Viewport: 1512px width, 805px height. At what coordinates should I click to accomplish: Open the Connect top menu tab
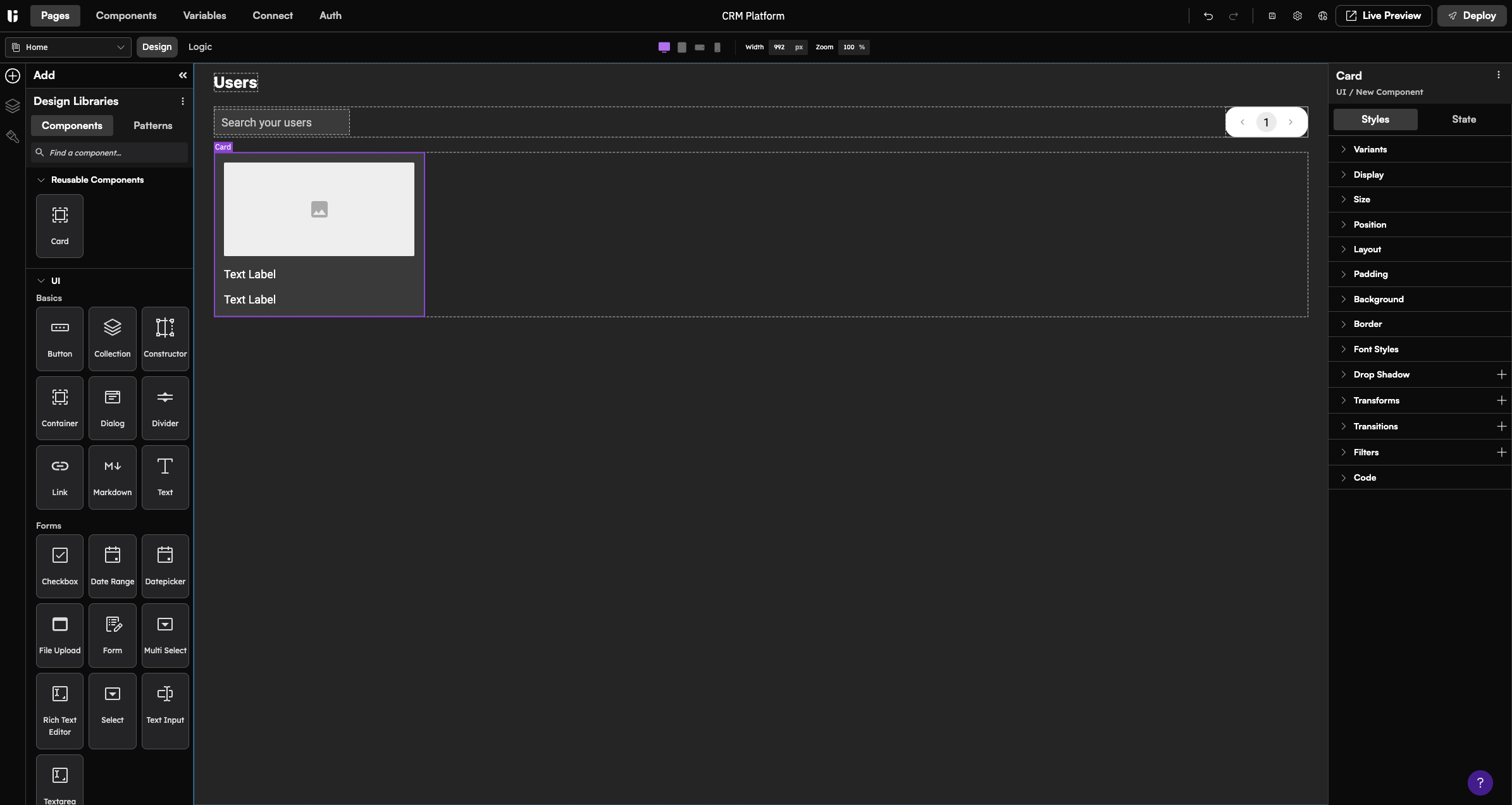coord(273,16)
